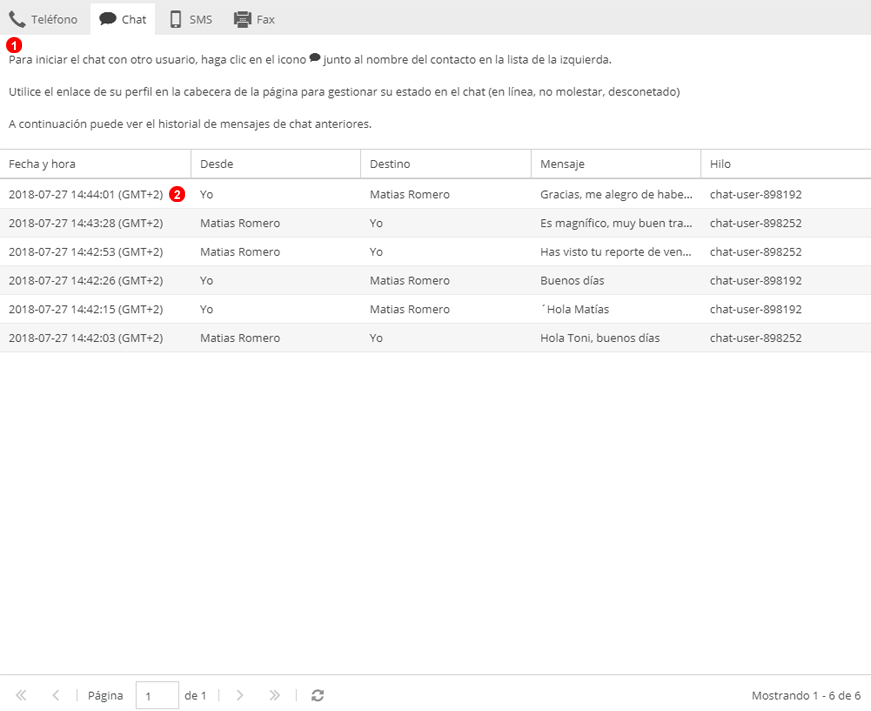Click the Destino column header
Image resolution: width=871 pixels, height=711 pixels.
390,164
